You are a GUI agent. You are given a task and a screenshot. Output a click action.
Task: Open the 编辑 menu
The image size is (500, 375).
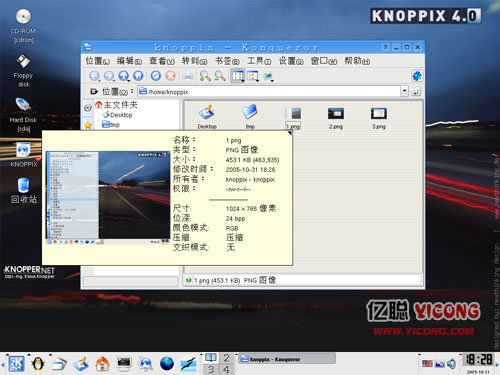point(129,61)
